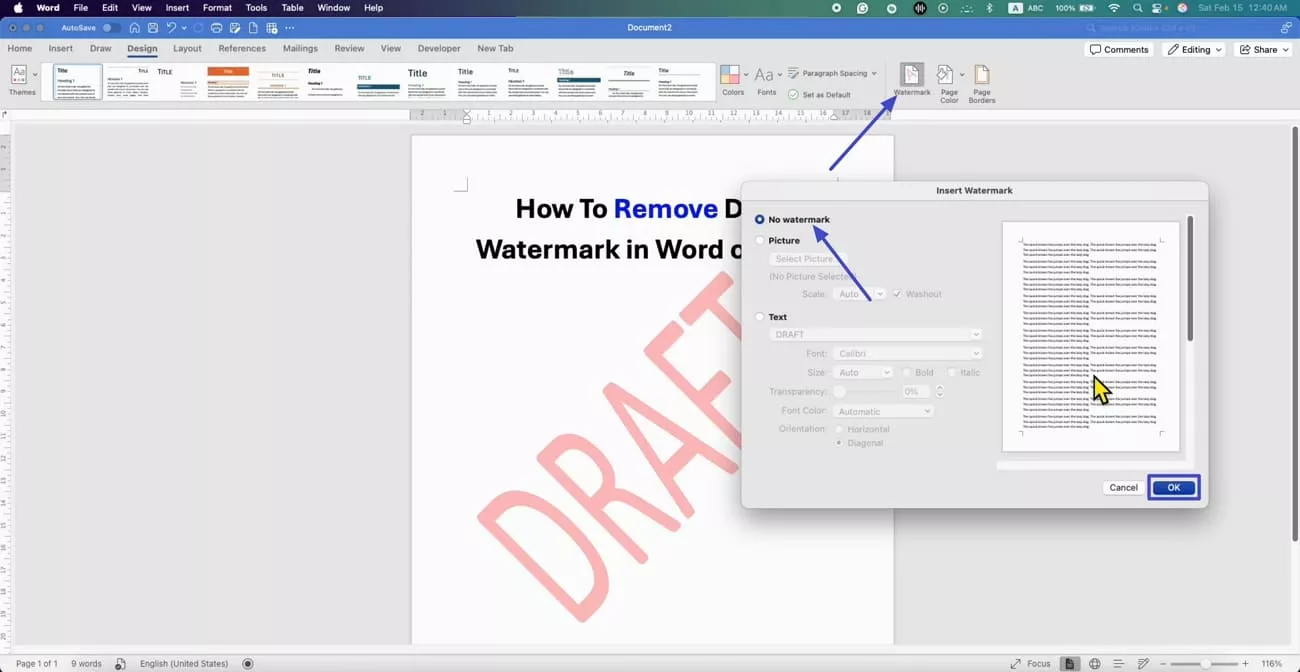Expand the Scale dropdown set to Auto

pyautogui.click(x=860, y=294)
